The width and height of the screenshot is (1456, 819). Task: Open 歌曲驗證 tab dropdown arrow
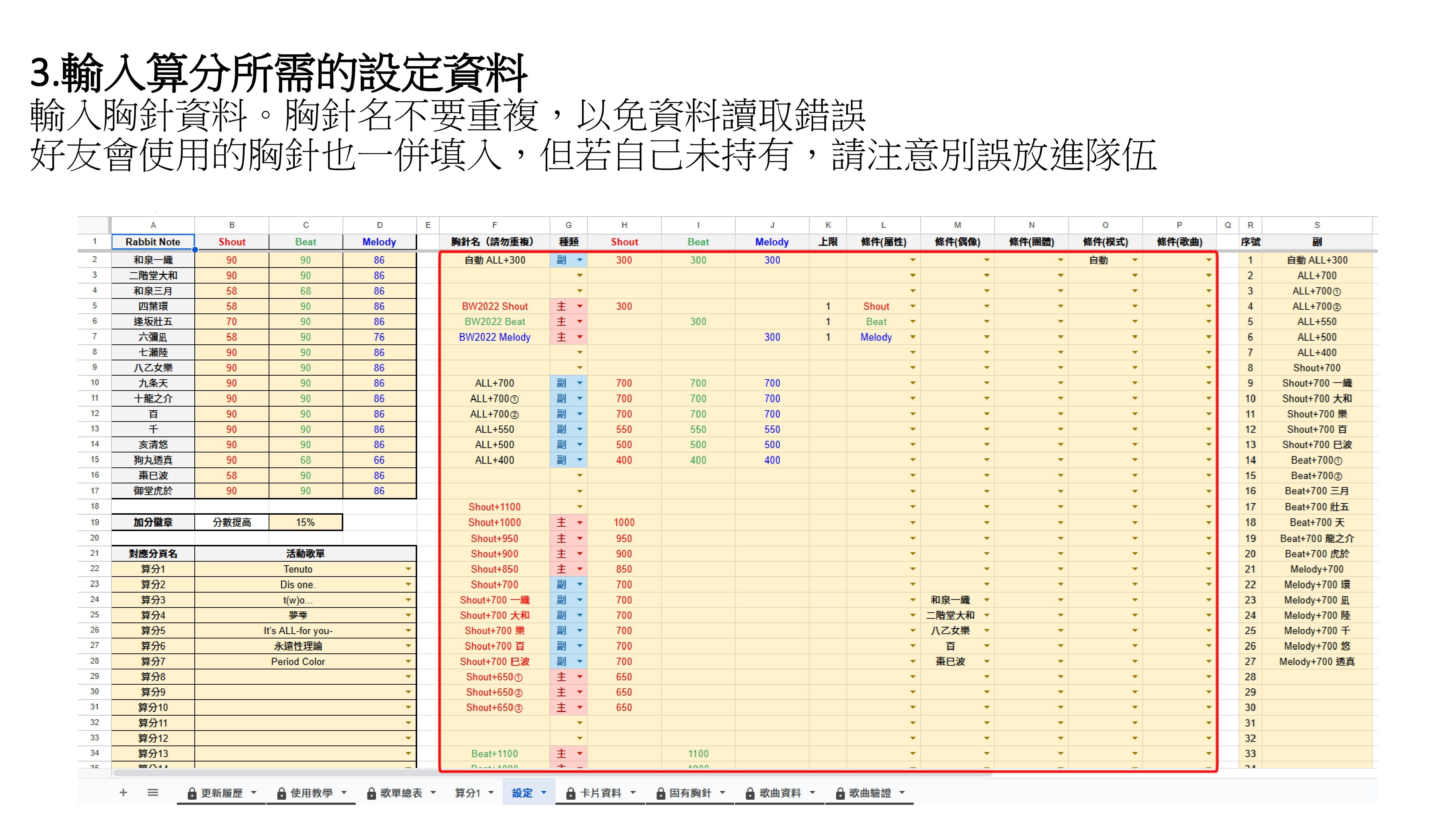pos(902,792)
